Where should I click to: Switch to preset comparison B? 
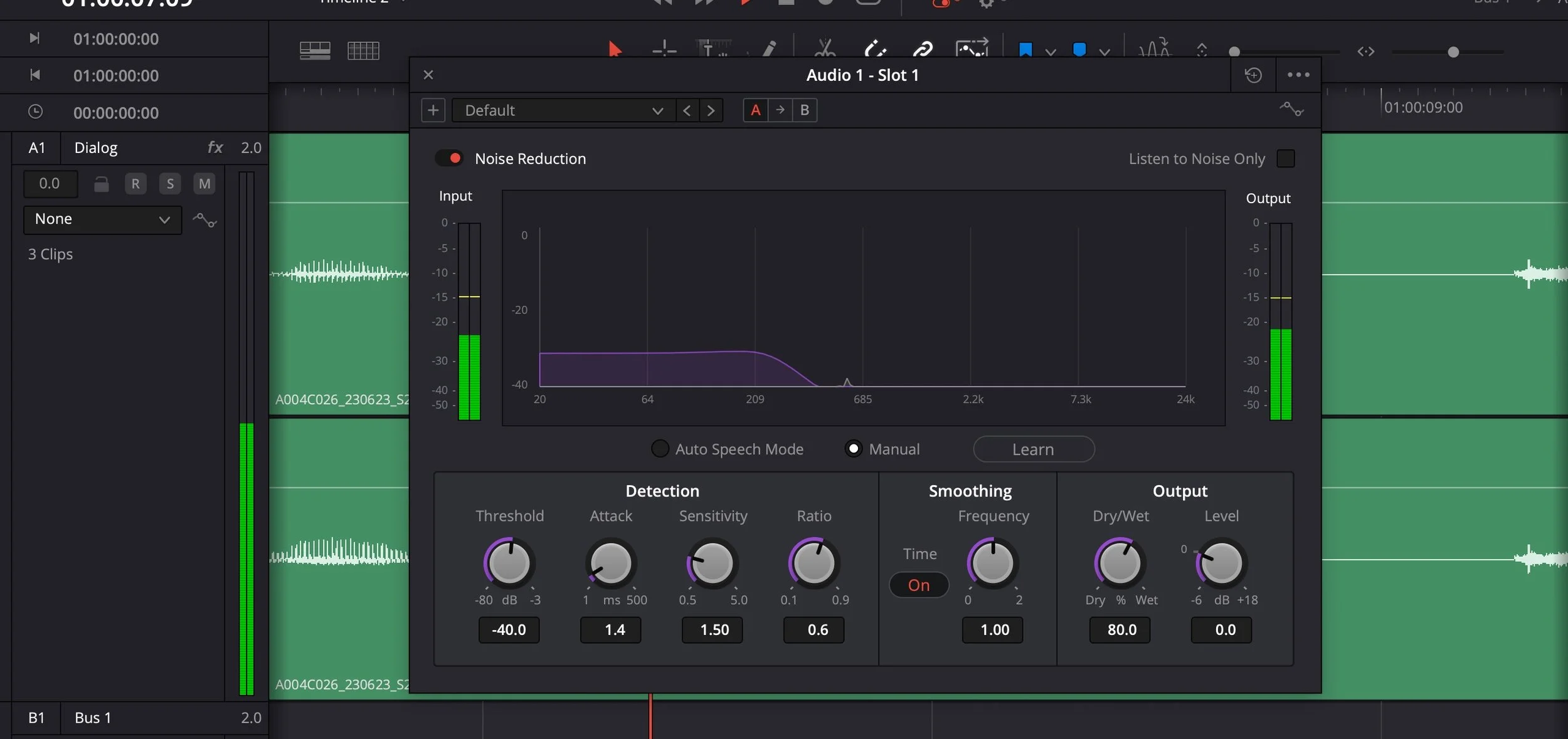(805, 110)
